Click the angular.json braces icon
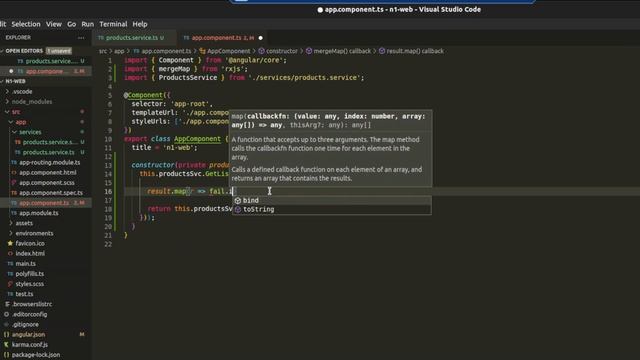This screenshot has width=640, height=360. click(x=6, y=334)
